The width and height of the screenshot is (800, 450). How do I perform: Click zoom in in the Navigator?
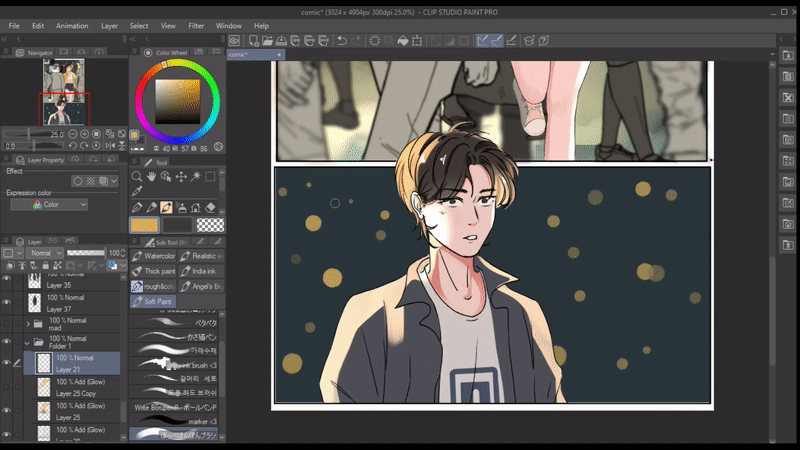point(84,134)
